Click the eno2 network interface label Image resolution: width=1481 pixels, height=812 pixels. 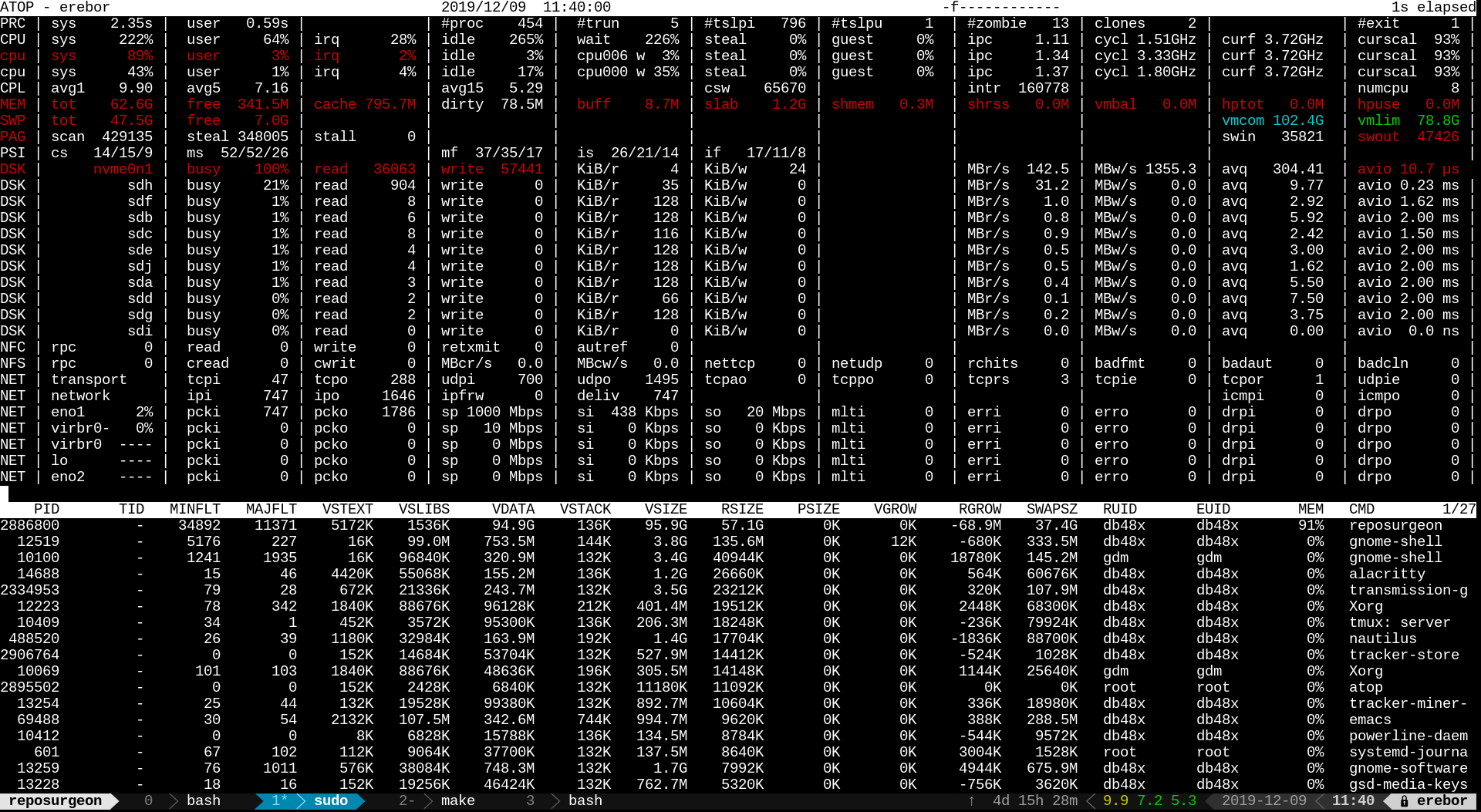[x=68, y=477]
